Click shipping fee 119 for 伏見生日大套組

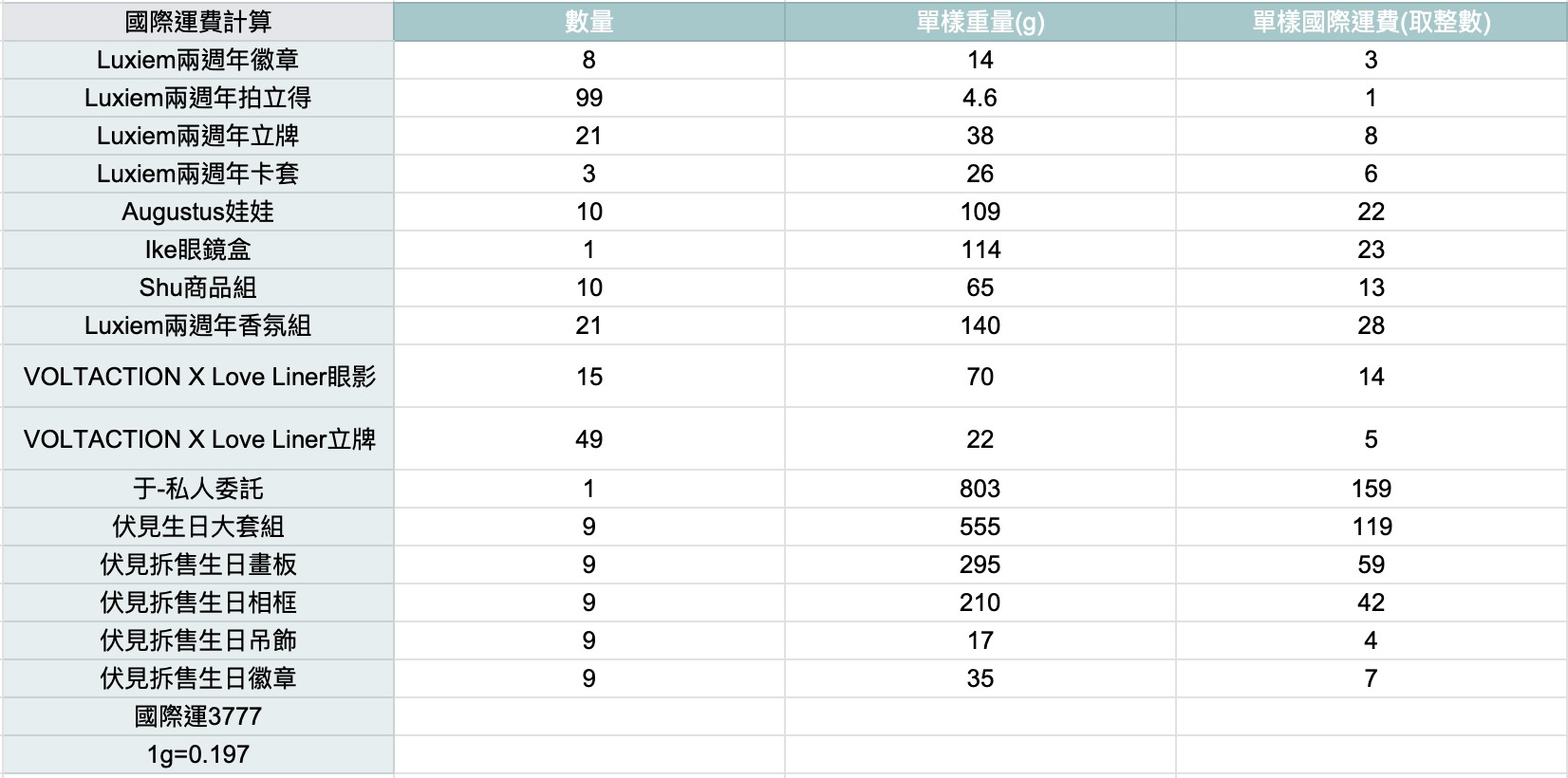tap(1371, 527)
